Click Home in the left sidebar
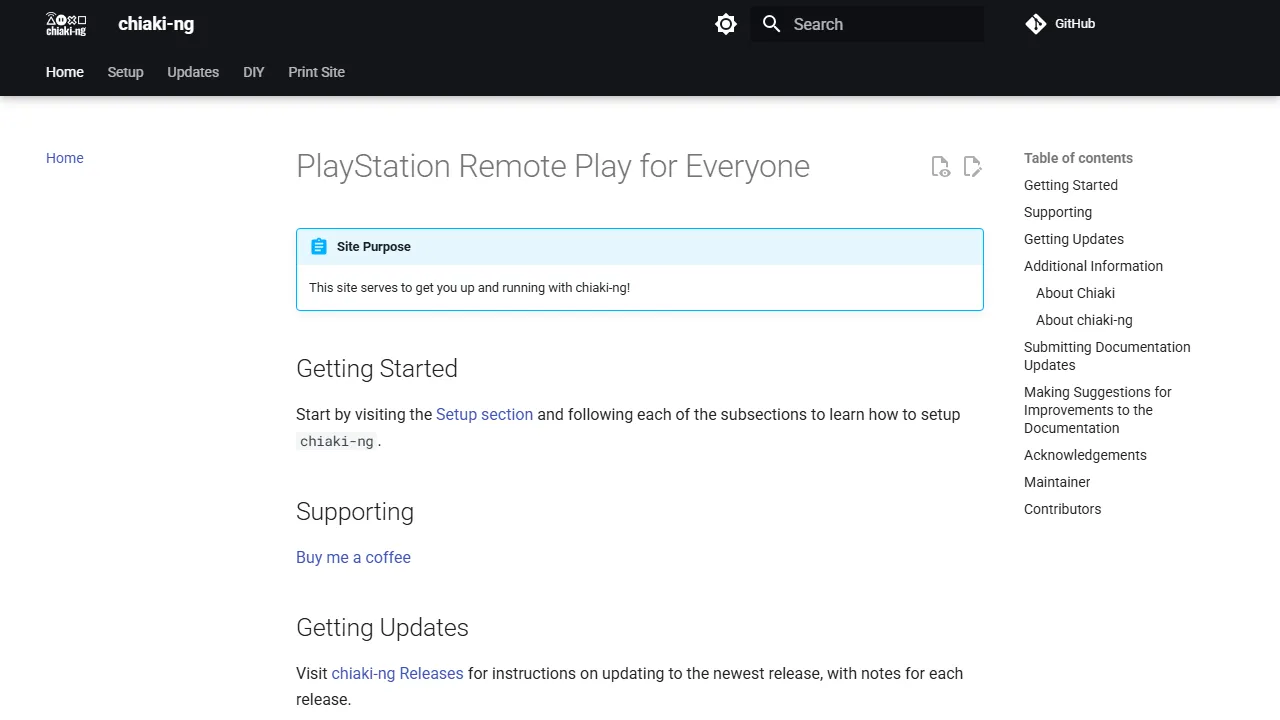This screenshot has height=720, width=1280. (x=64, y=158)
